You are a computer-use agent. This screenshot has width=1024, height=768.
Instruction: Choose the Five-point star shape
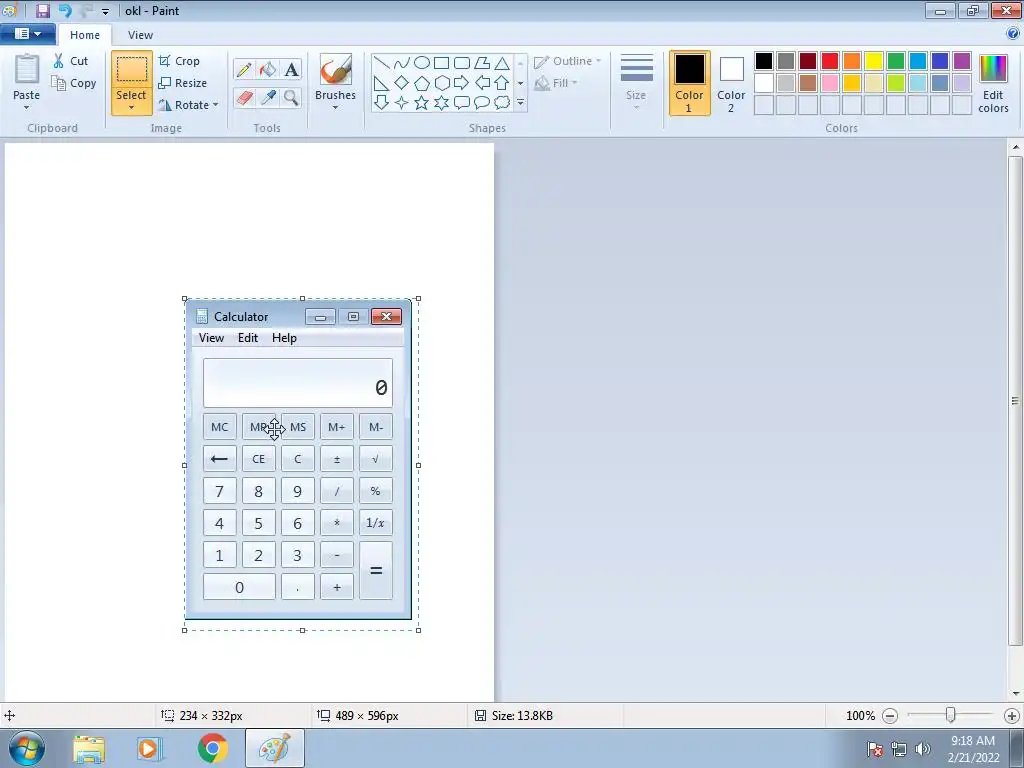click(x=422, y=103)
